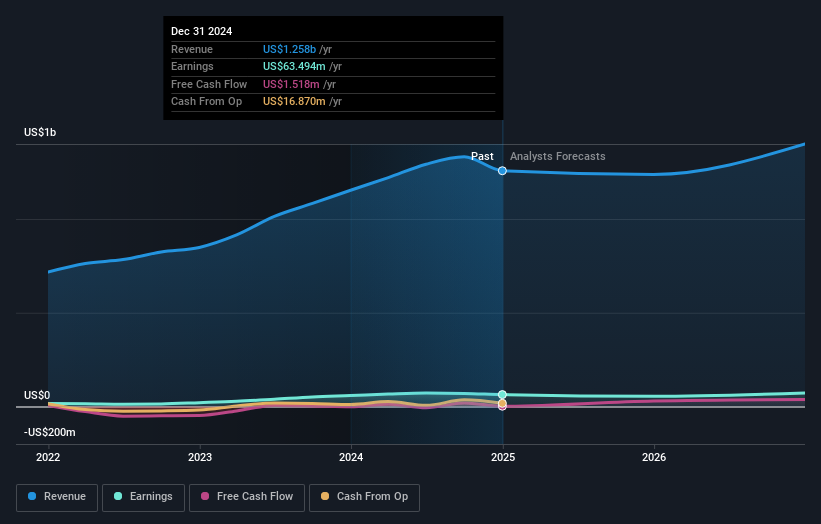Click the orange Cash From Op data point

pos(502,403)
